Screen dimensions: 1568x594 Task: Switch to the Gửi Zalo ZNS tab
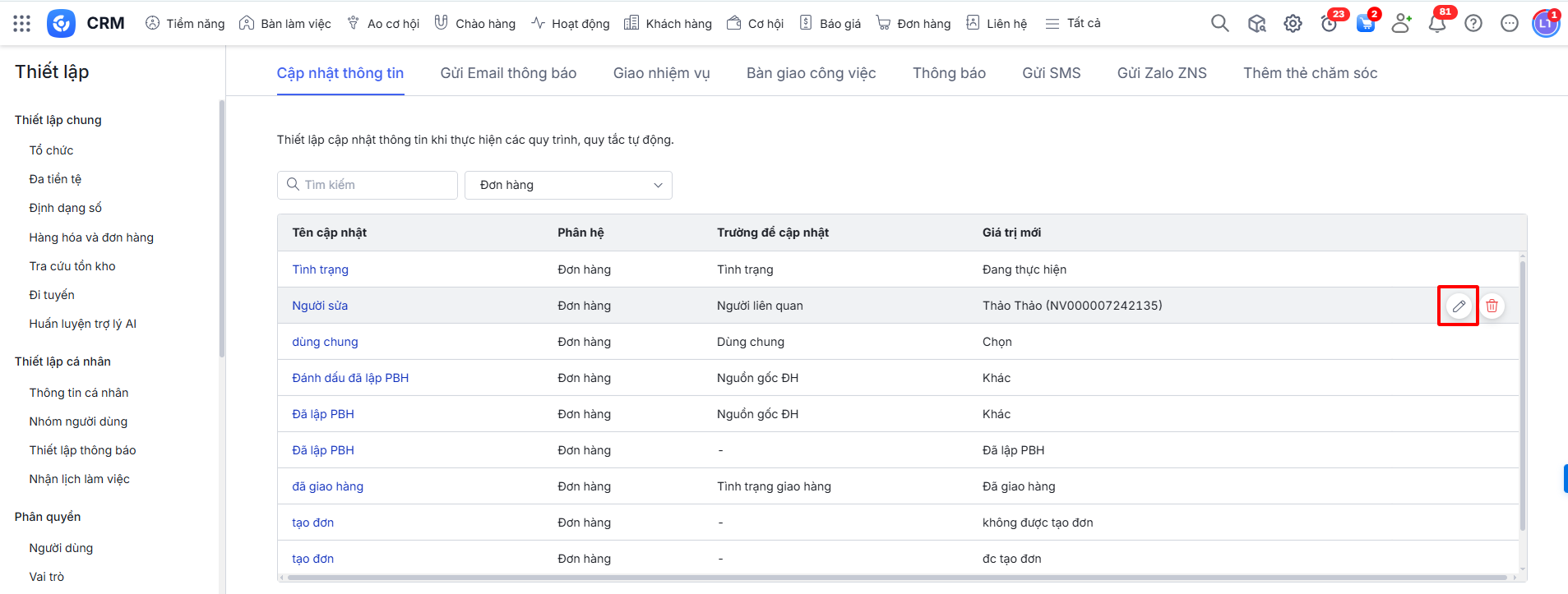click(x=1161, y=73)
